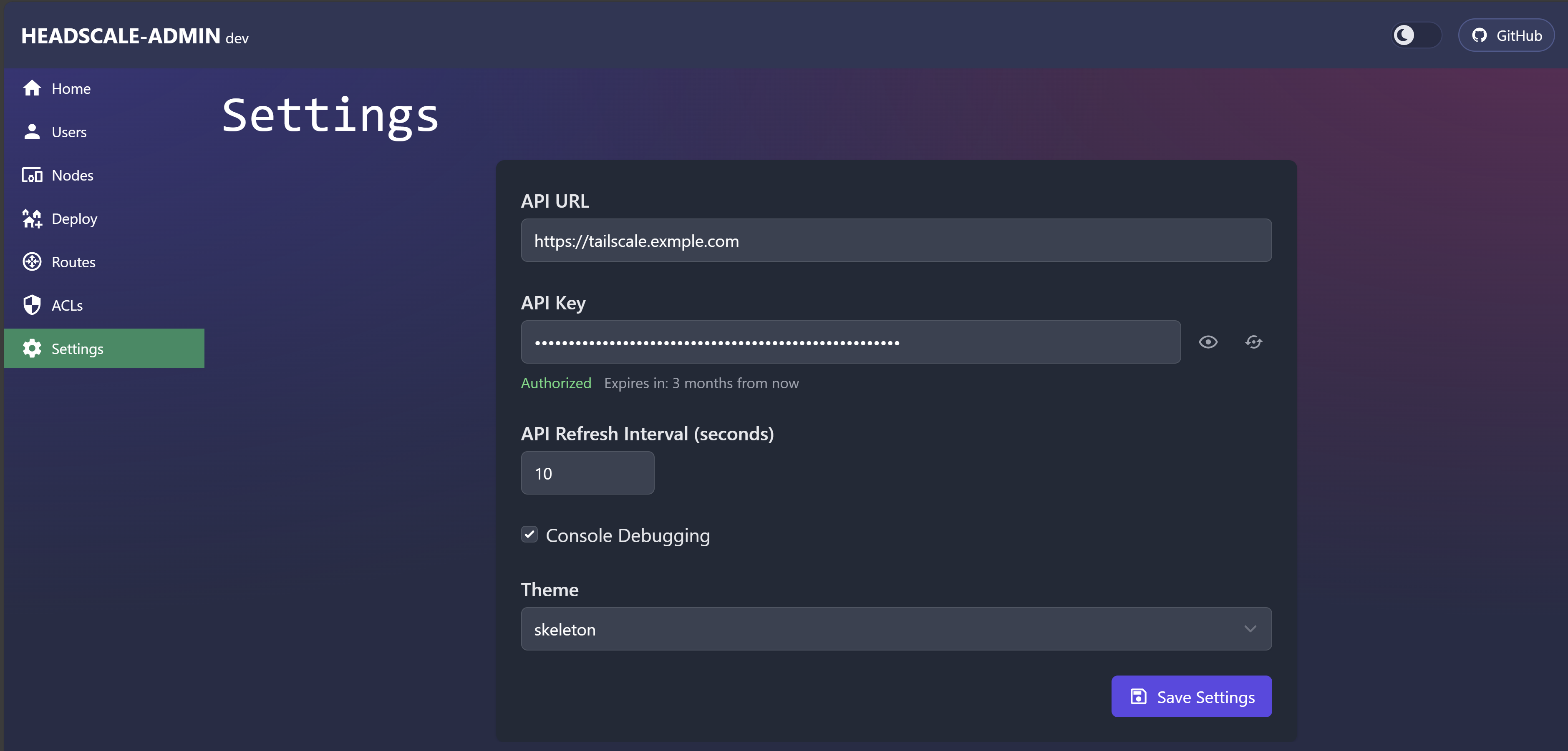Uncheck the Console Debugging checkbox

pos(529,535)
